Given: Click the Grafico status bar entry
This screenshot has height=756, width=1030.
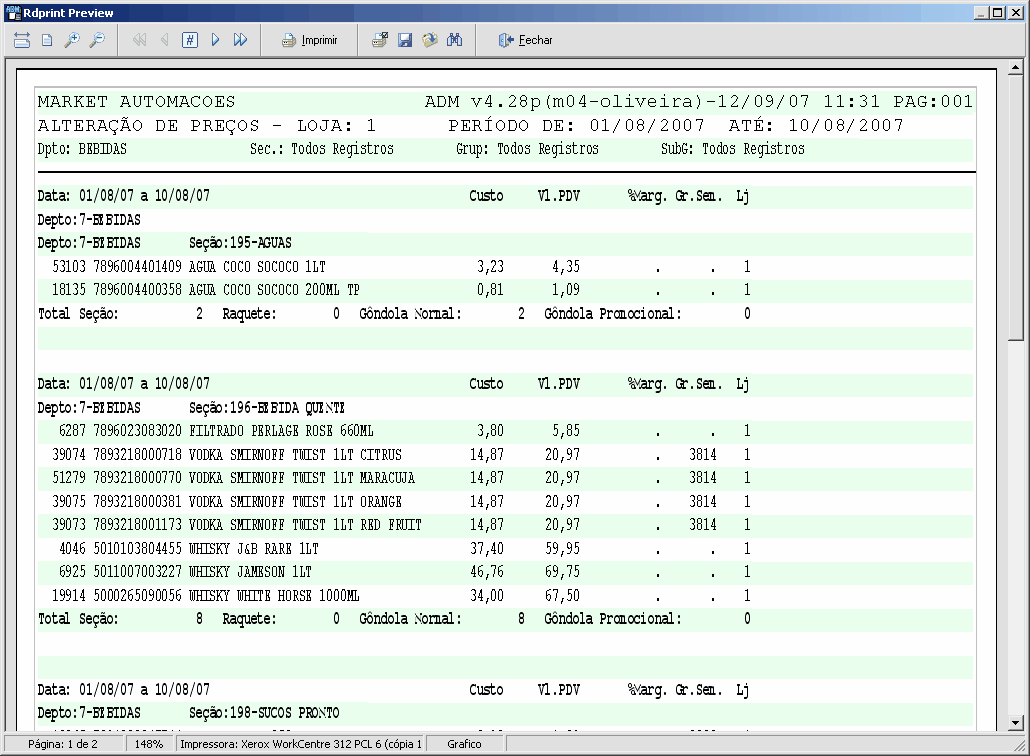Looking at the screenshot, I should pyautogui.click(x=464, y=744).
